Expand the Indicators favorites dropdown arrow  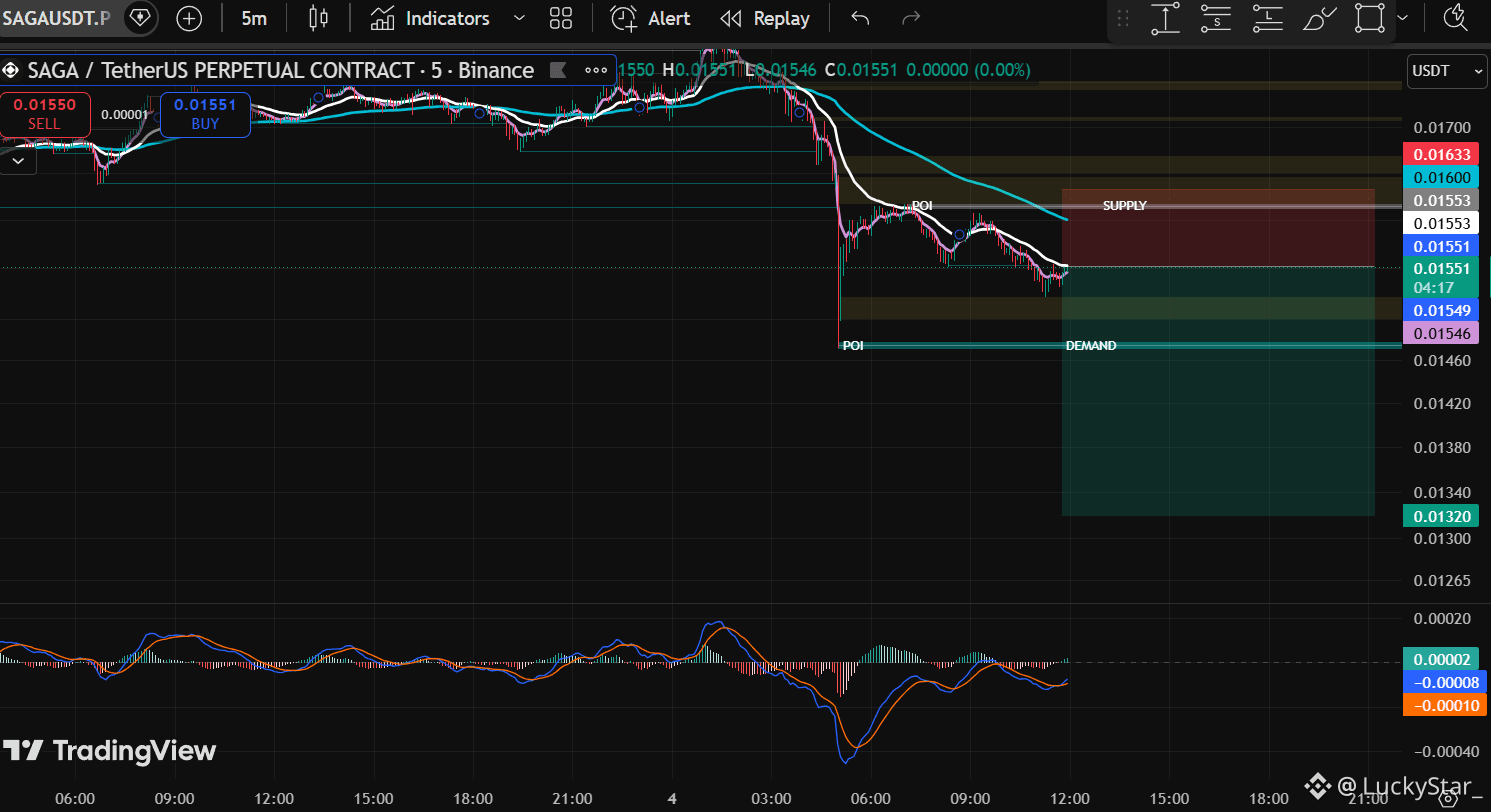(519, 18)
